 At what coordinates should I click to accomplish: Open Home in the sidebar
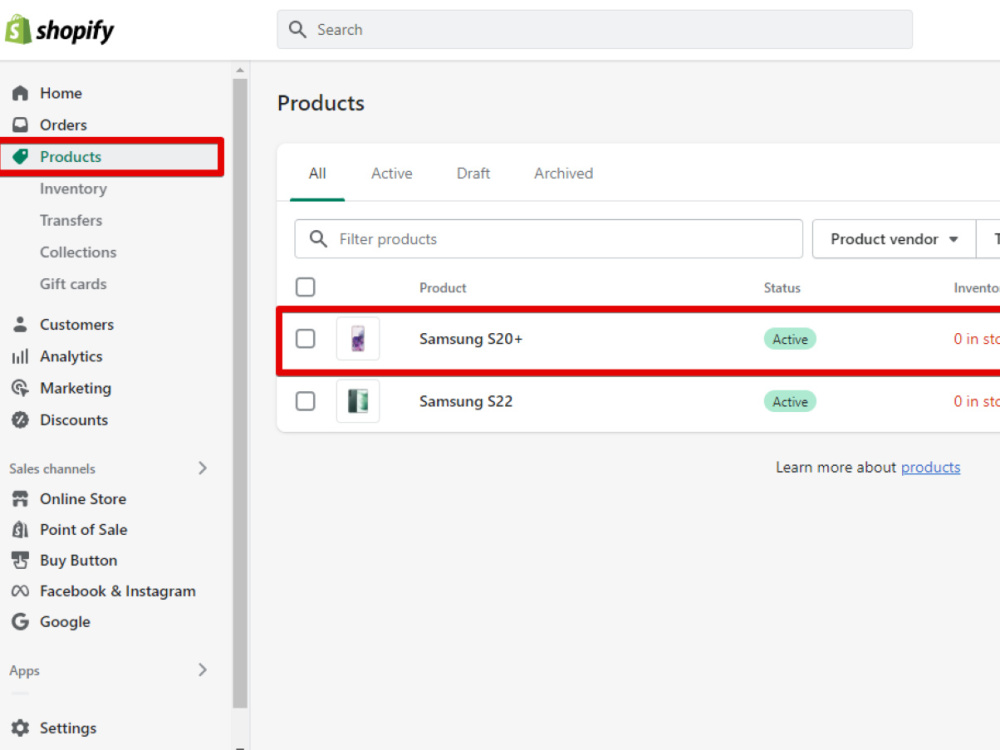click(61, 93)
